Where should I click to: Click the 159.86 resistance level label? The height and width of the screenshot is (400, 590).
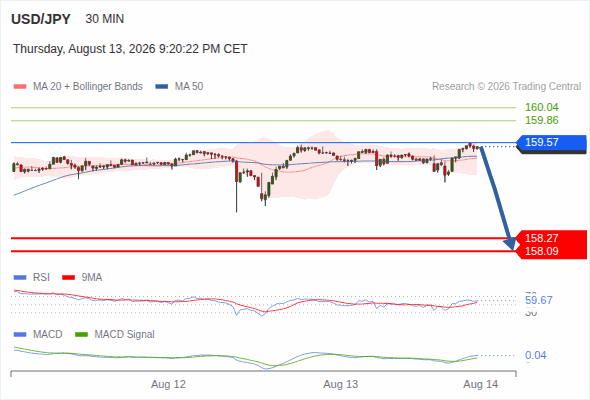542,120
